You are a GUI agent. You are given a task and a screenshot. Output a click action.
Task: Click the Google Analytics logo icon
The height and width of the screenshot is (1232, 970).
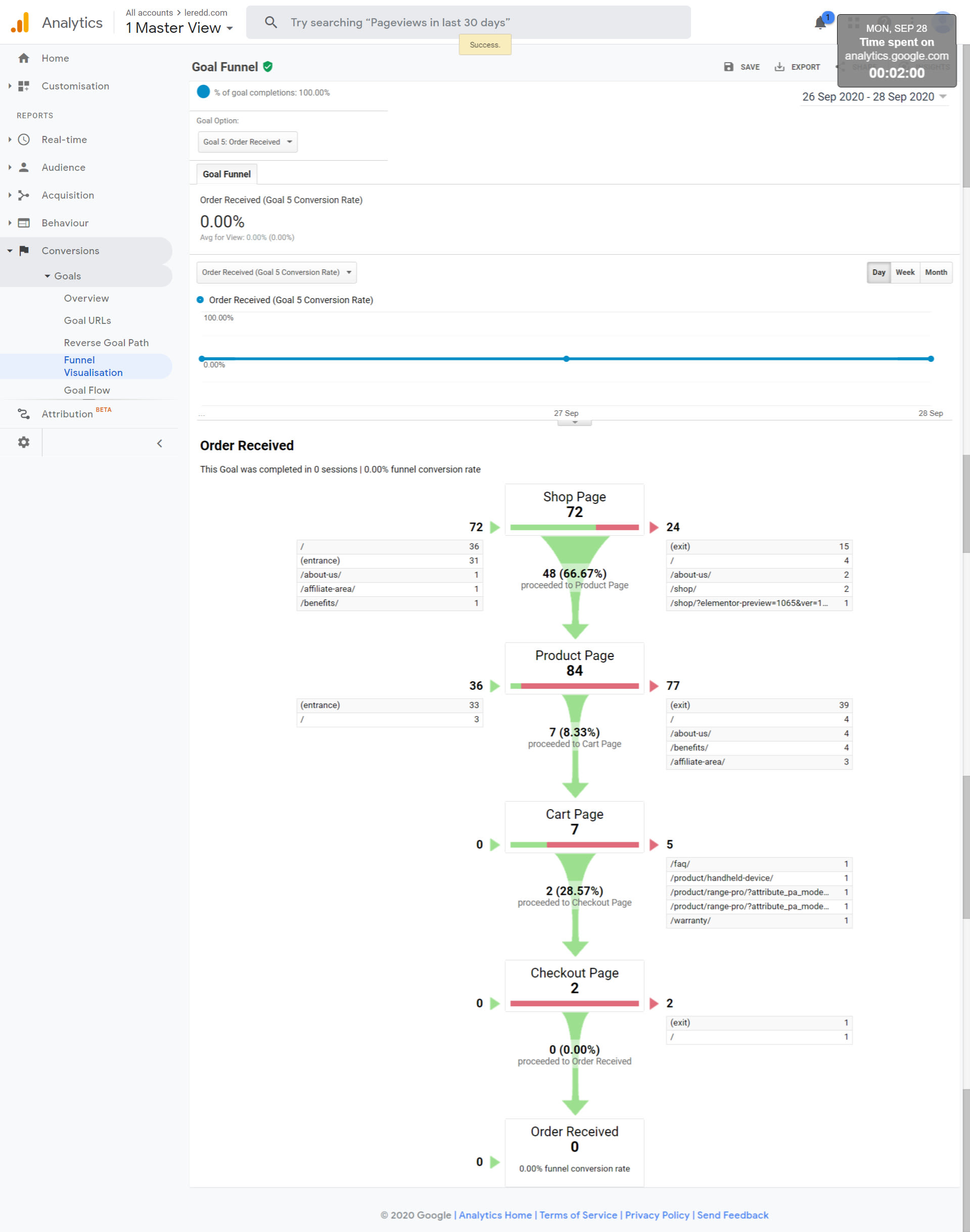click(x=20, y=23)
